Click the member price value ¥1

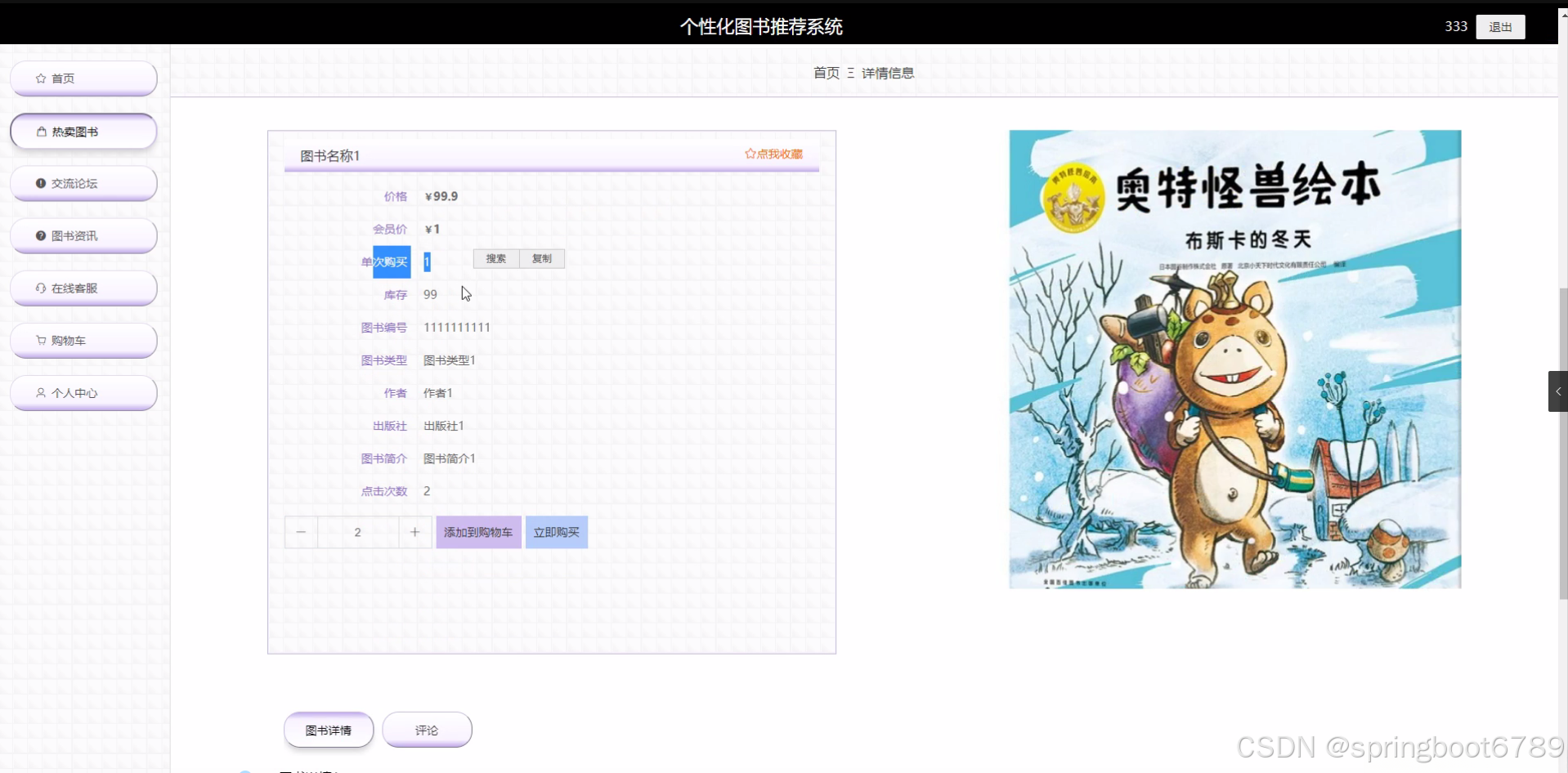[432, 229]
